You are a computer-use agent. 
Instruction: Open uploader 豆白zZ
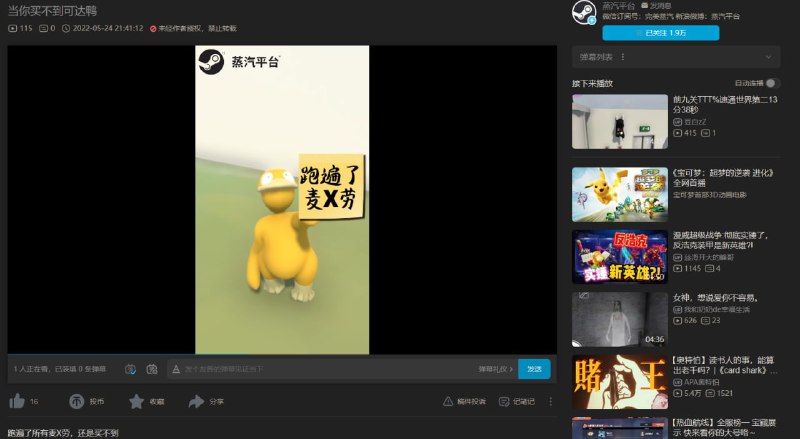coord(695,122)
